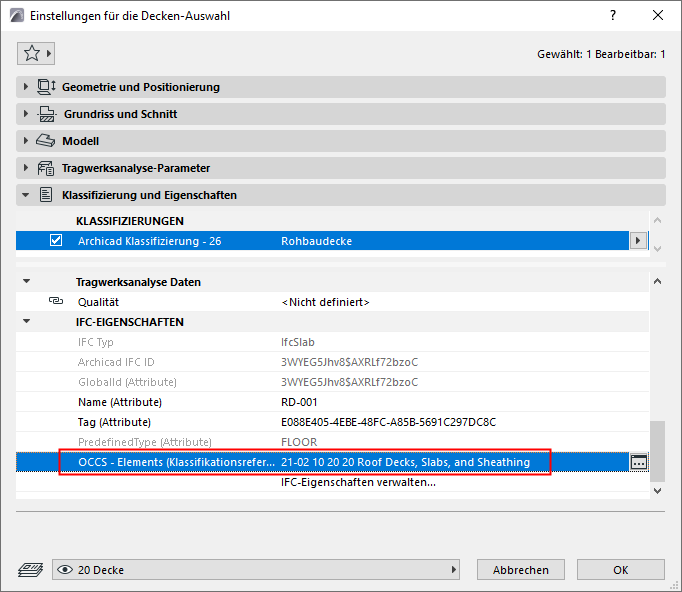Click the properties list scroll-up arrow

click(657, 281)
